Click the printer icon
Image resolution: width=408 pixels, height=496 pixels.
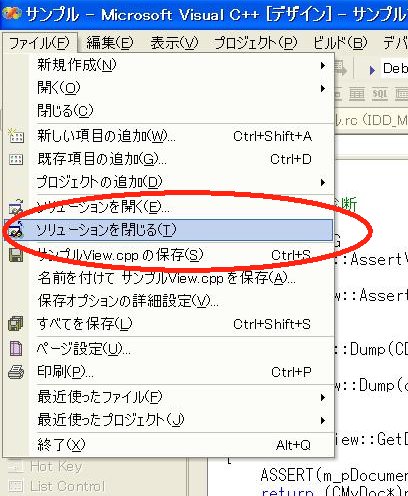tap(16, 372)
